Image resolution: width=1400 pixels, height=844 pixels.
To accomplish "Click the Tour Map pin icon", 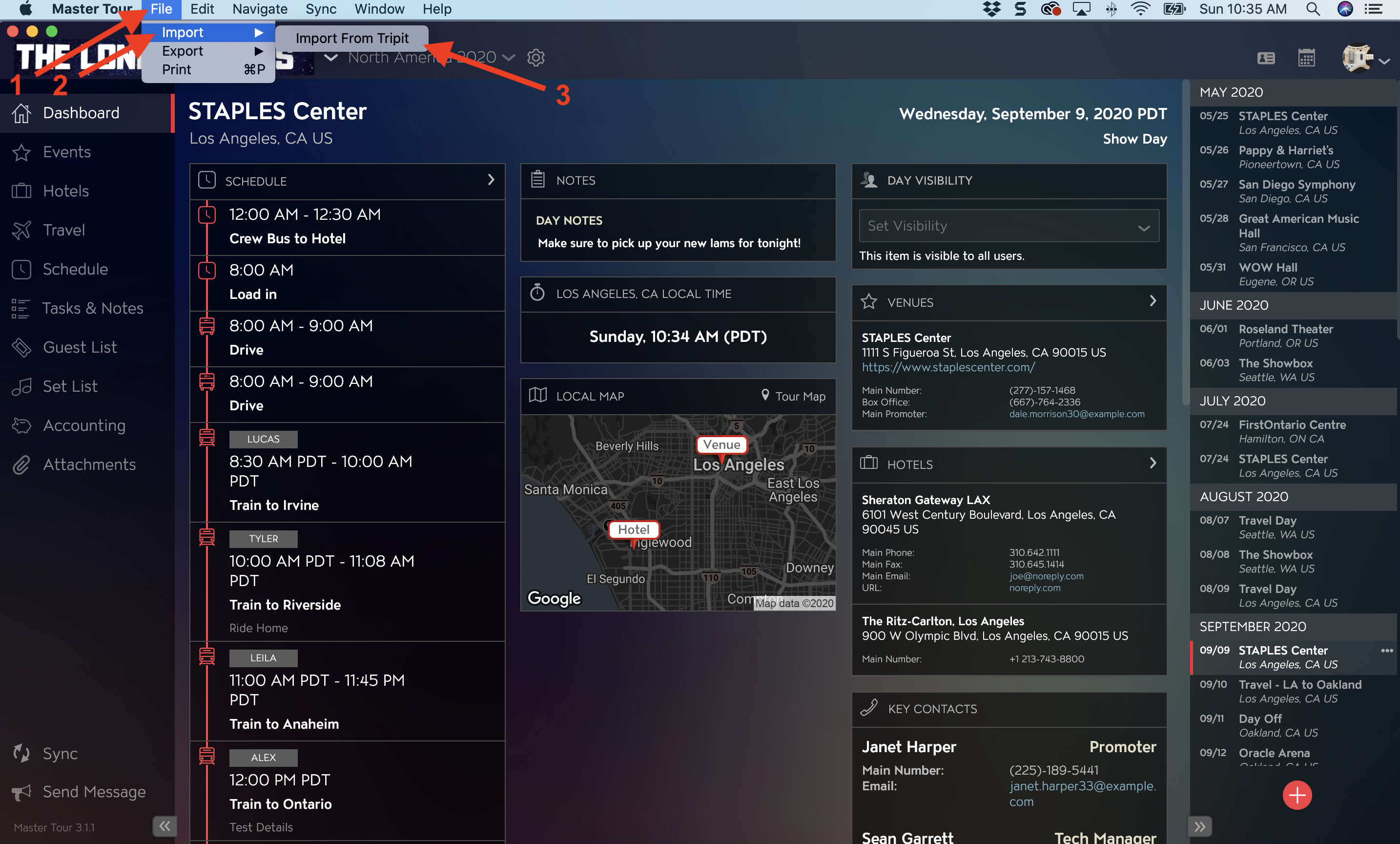I will pos(765,396).
